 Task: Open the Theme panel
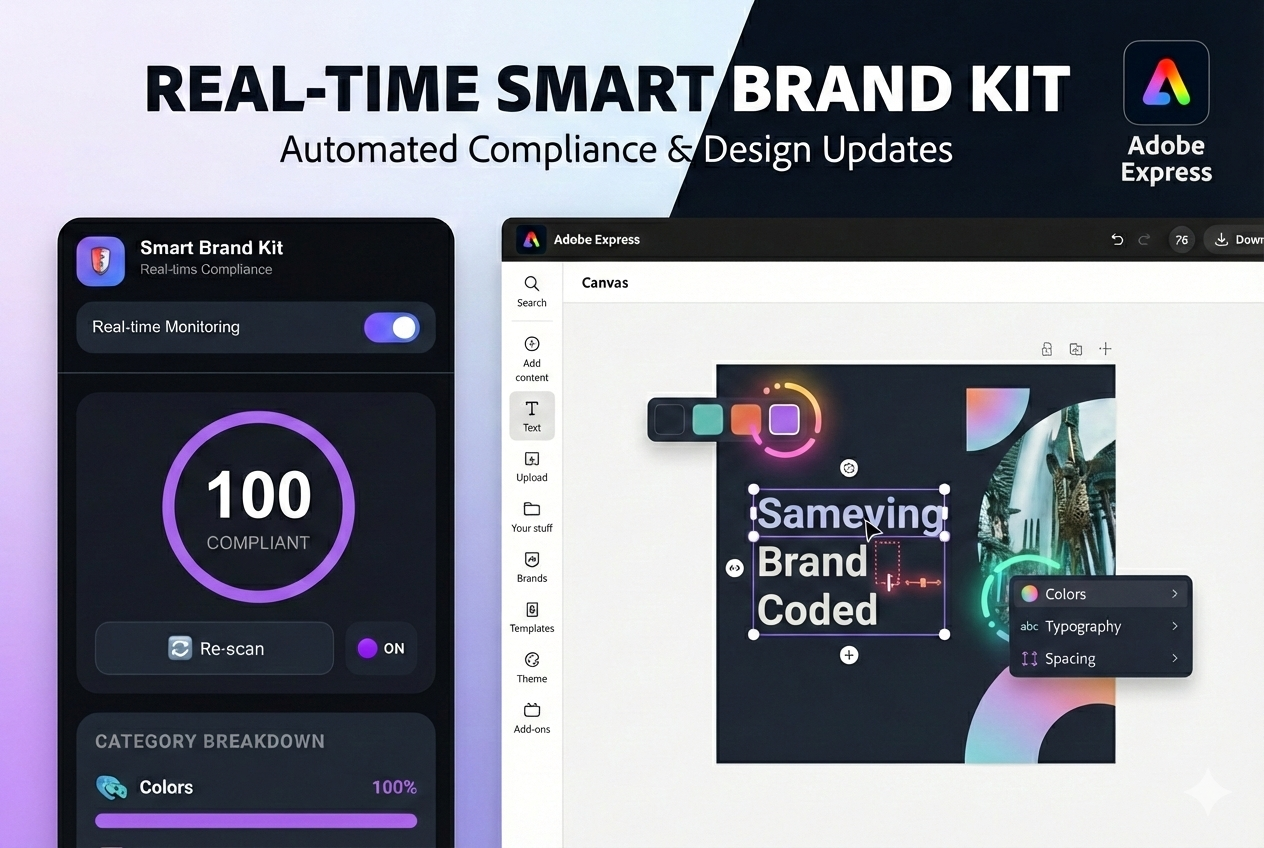[532, 667]
